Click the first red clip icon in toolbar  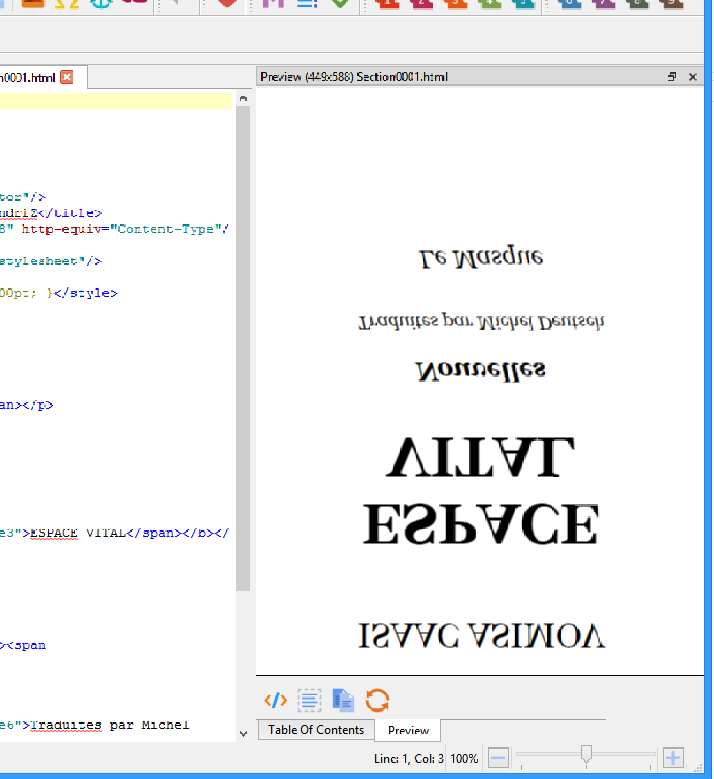[387, 3]
